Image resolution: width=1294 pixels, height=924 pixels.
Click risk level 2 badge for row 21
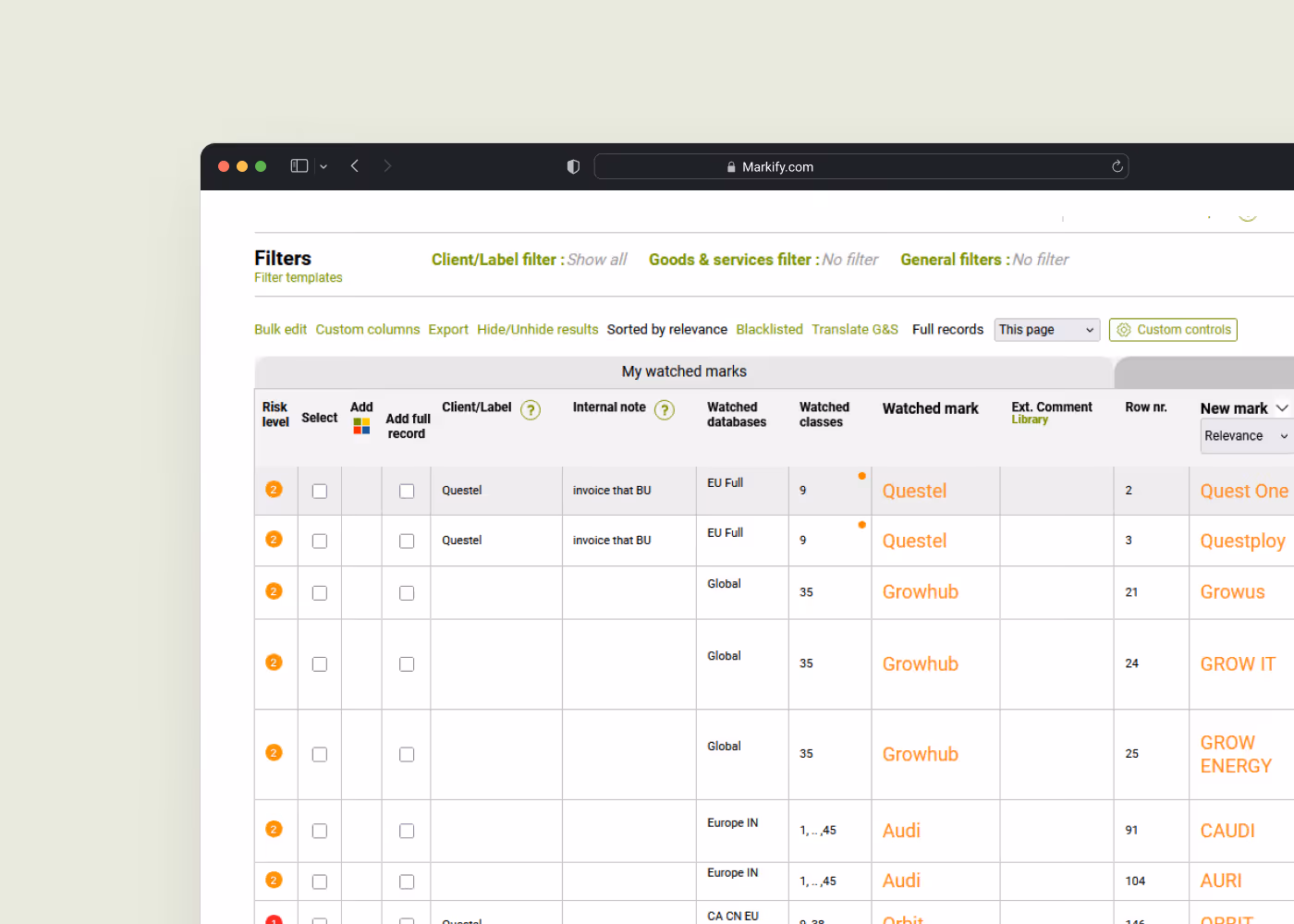(x=274, y=591)
